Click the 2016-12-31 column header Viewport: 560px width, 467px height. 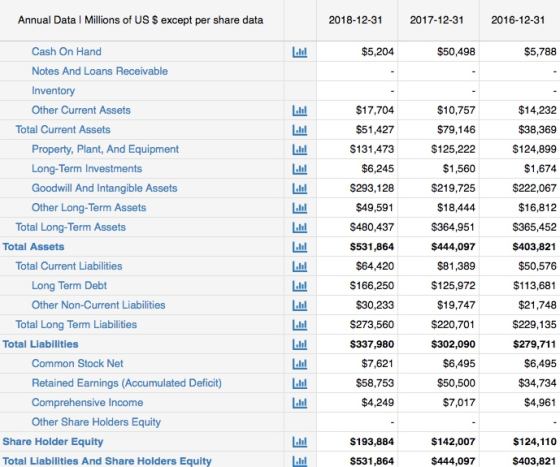pyautogui.click(x=518, y=20)
